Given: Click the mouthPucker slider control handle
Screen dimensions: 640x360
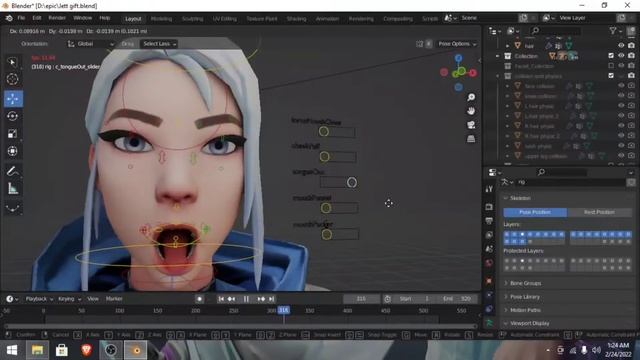Looking at the screenshot, I should [327, 235].
